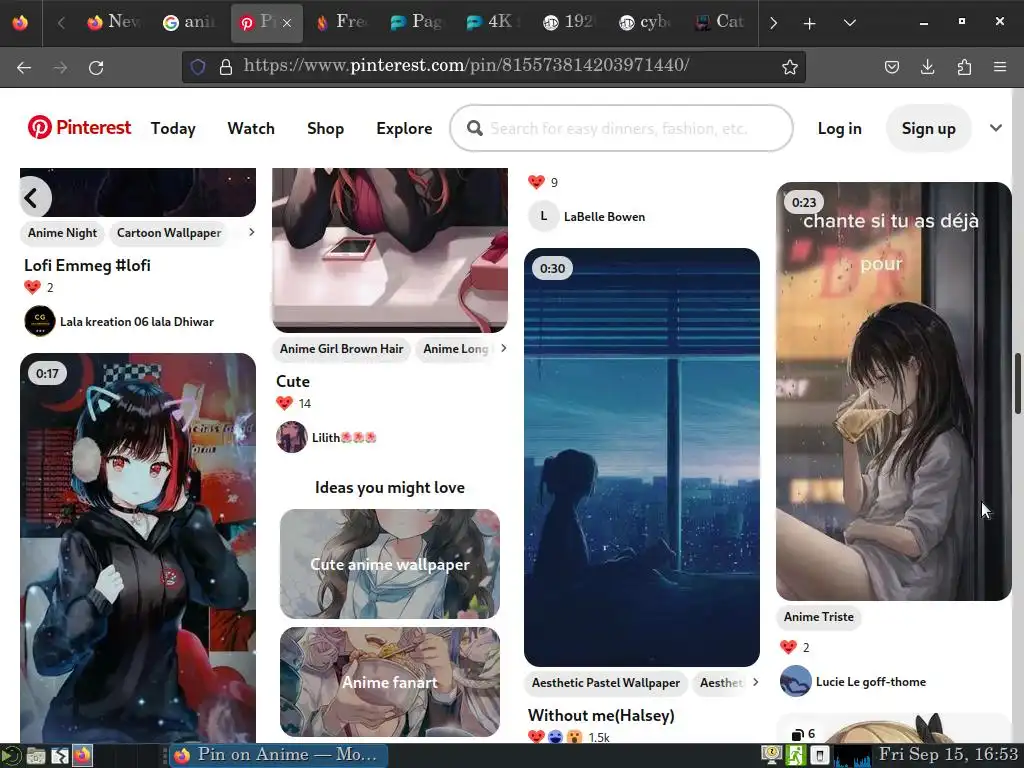The height and width of the screenshot is (768, 1024).
Task: Expand the account options chevron
Action: pyautogui.click(x=996, y=128)
